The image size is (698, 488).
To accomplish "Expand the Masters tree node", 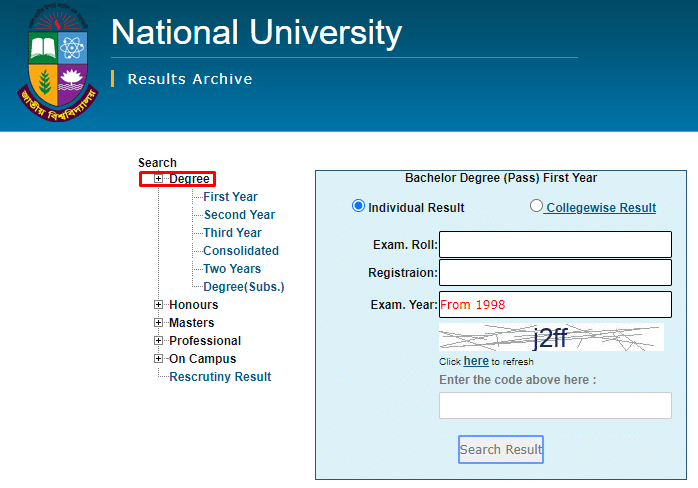I will click(x=158, y=322).
